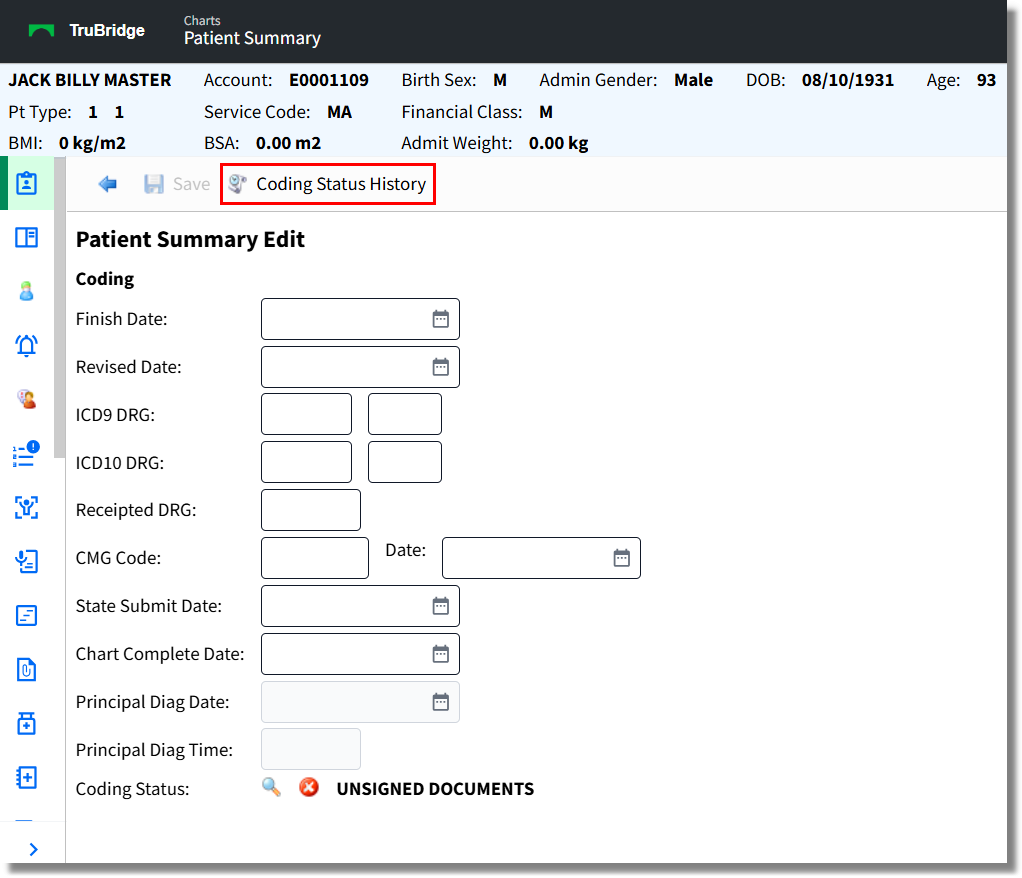The image size is (1022, 878).
Task: Open the CMG Code Date calendar picker
Action: coord(622,558)
